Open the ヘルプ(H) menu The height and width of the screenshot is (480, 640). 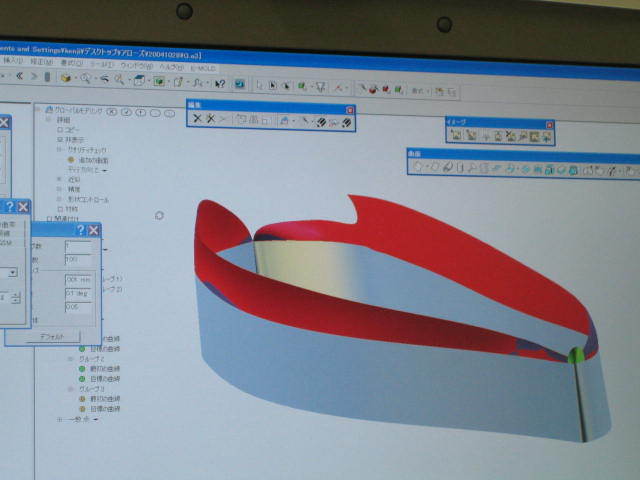click(x=171, y=67)
